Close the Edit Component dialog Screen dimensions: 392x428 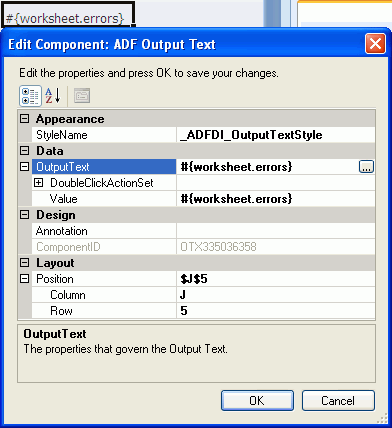pos(375,44)
